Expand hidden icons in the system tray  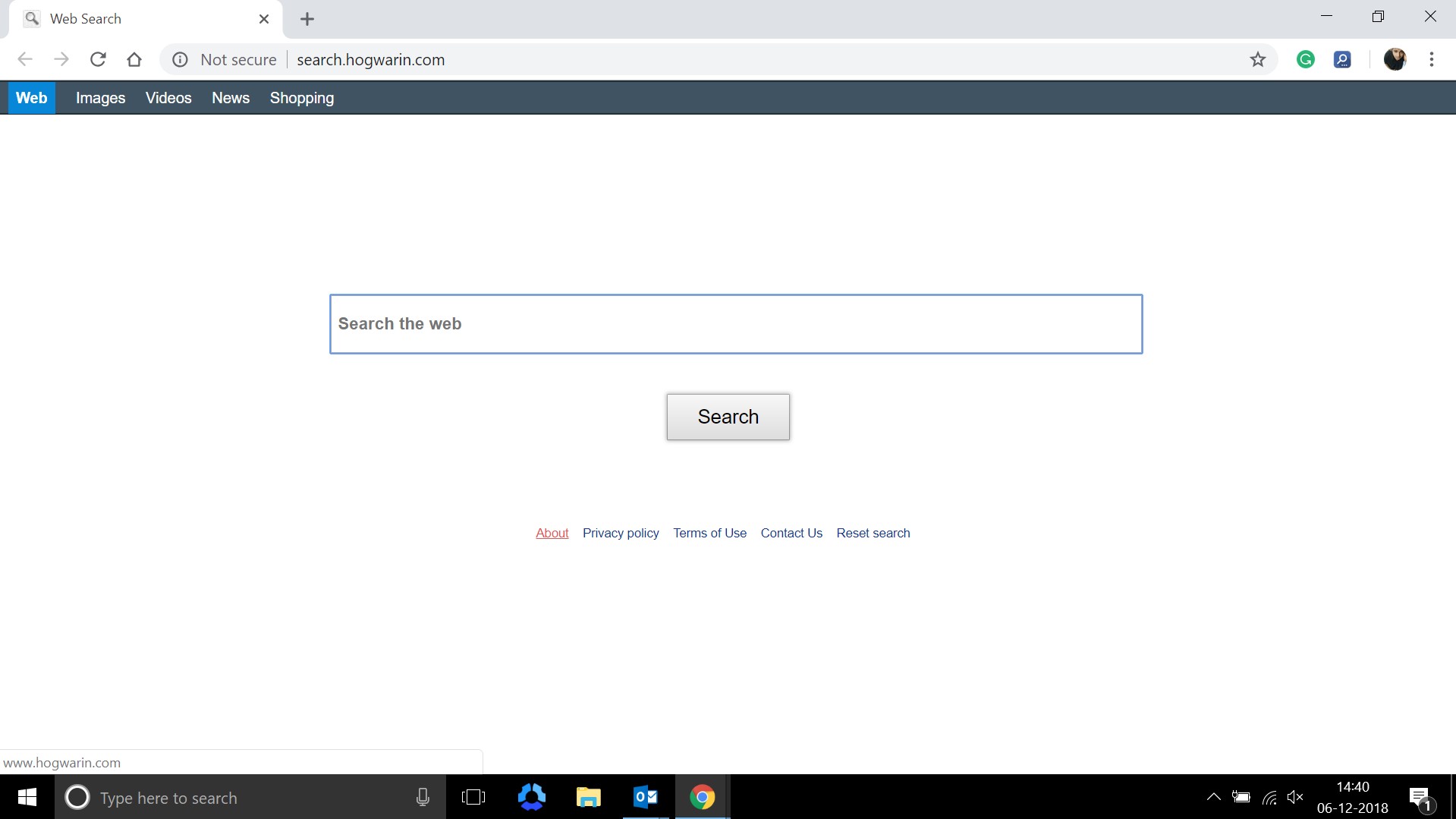click(x=1213, y=797)
